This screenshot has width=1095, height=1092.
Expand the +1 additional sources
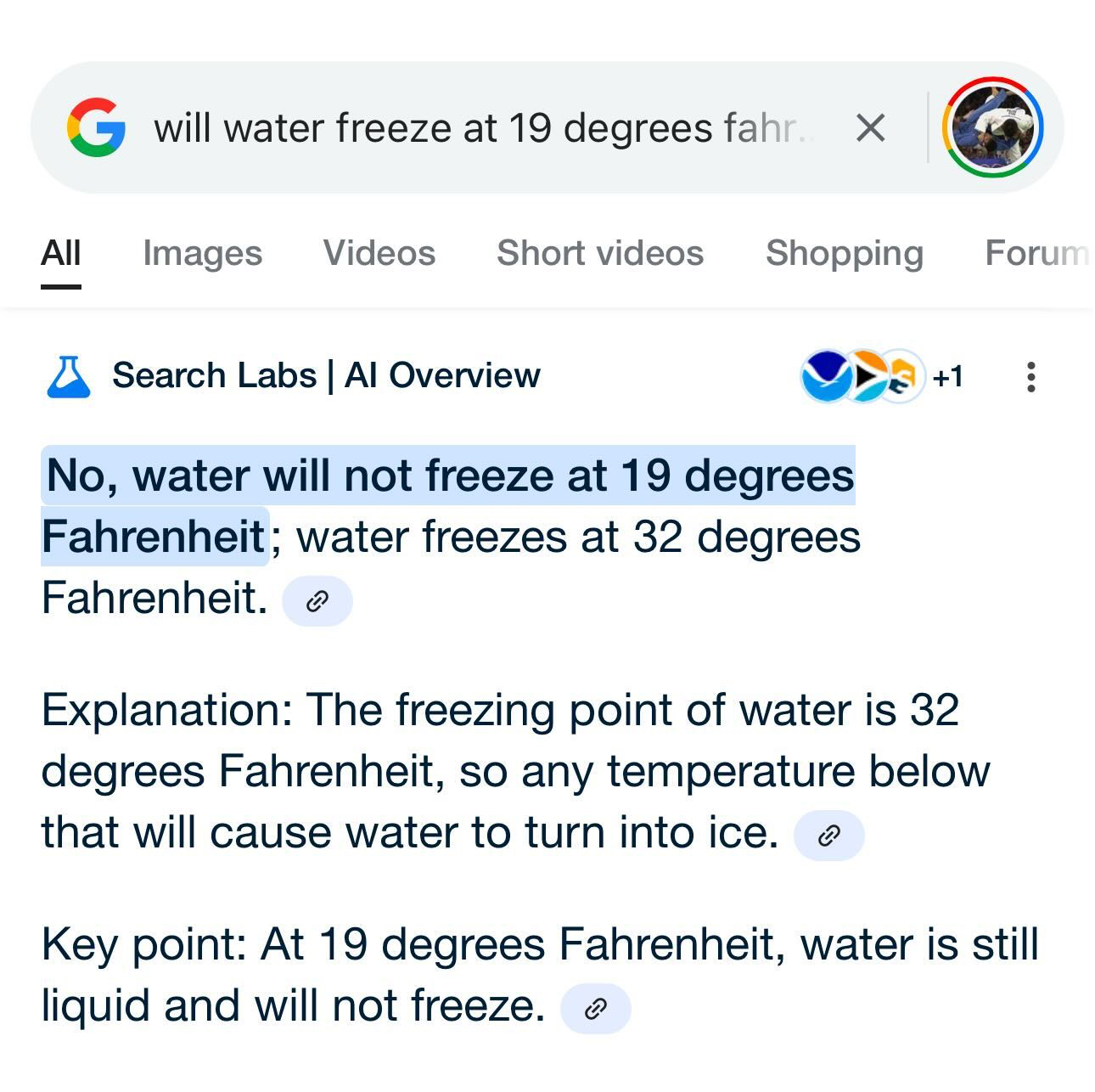point(948,375)
